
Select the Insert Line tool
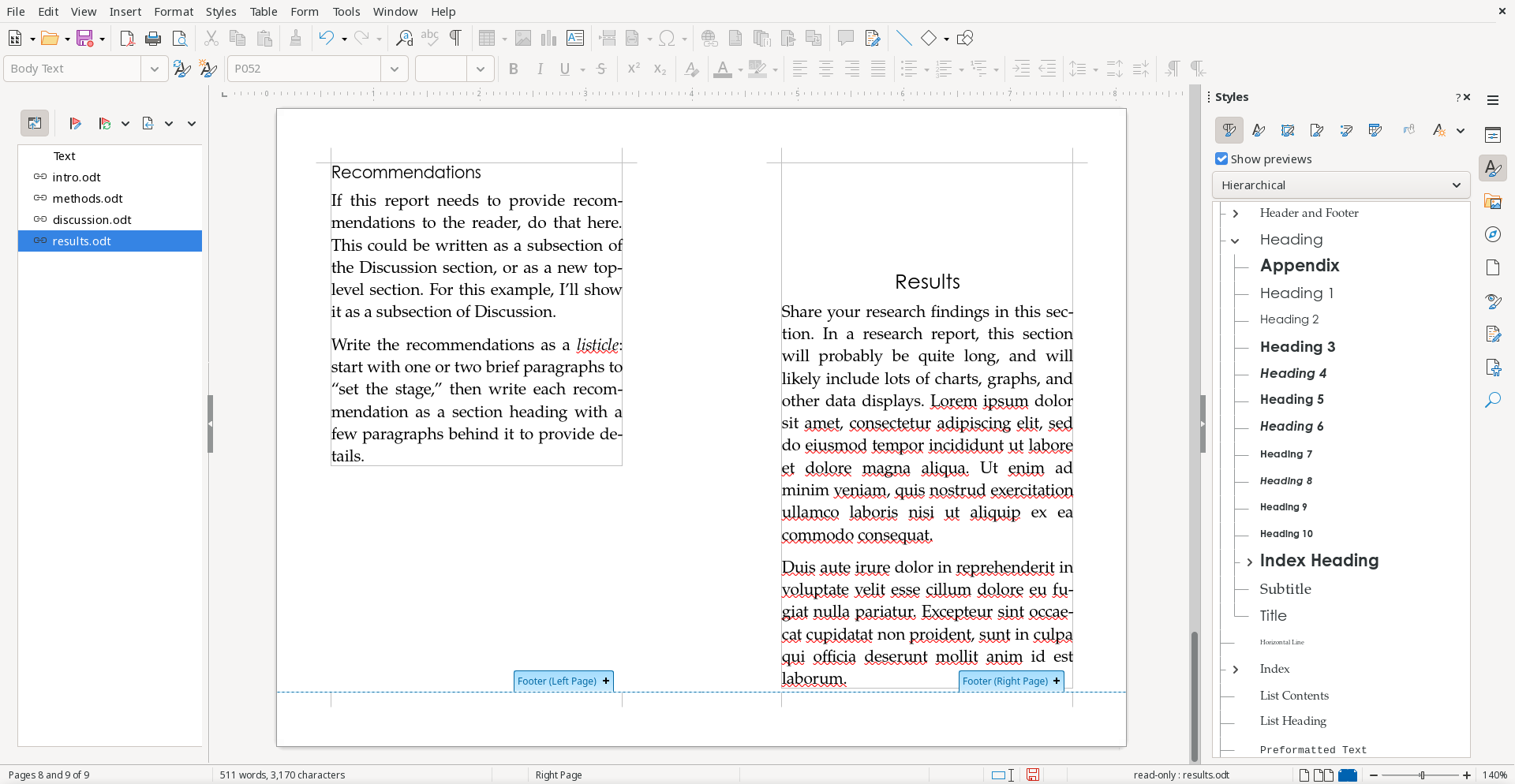pos(904,38)
